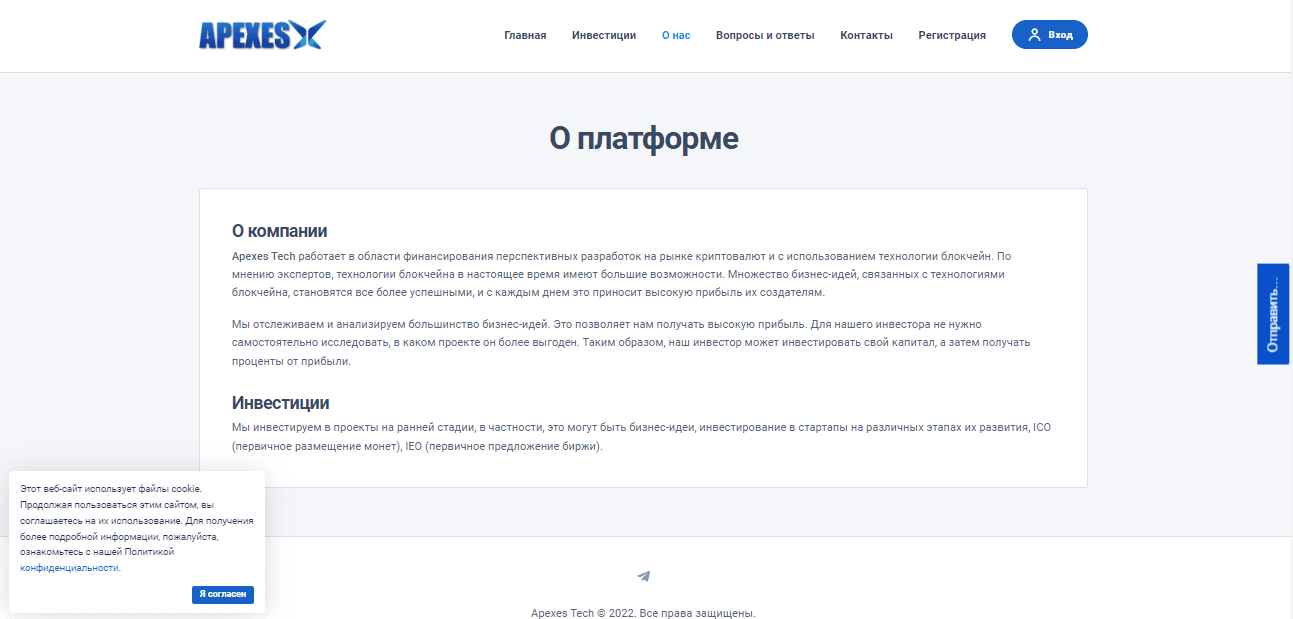Open the Вопросы и ответы page
This screenshot has width=1293, height=619.
point(766,34)
